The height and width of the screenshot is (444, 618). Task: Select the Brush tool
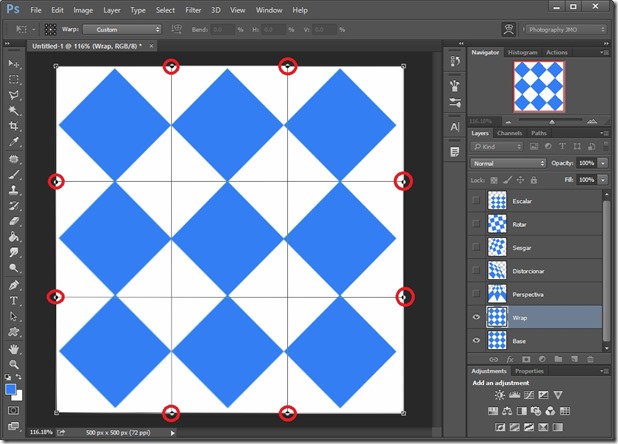pos(14,175)
